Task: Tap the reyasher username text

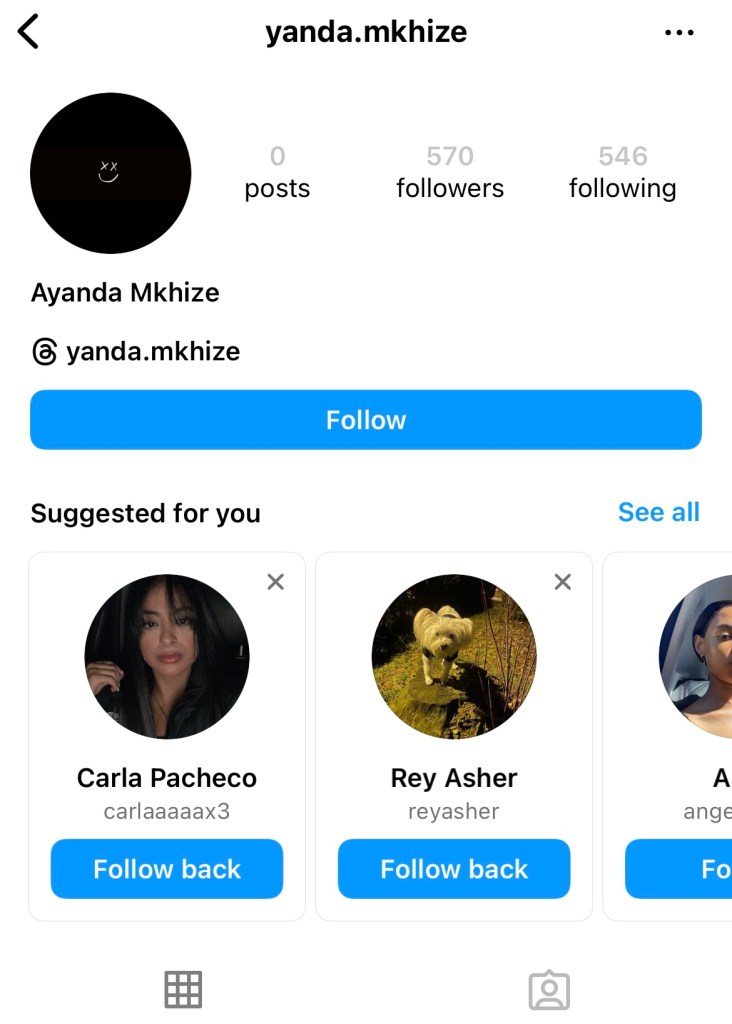Action: (x=454, y=811)
